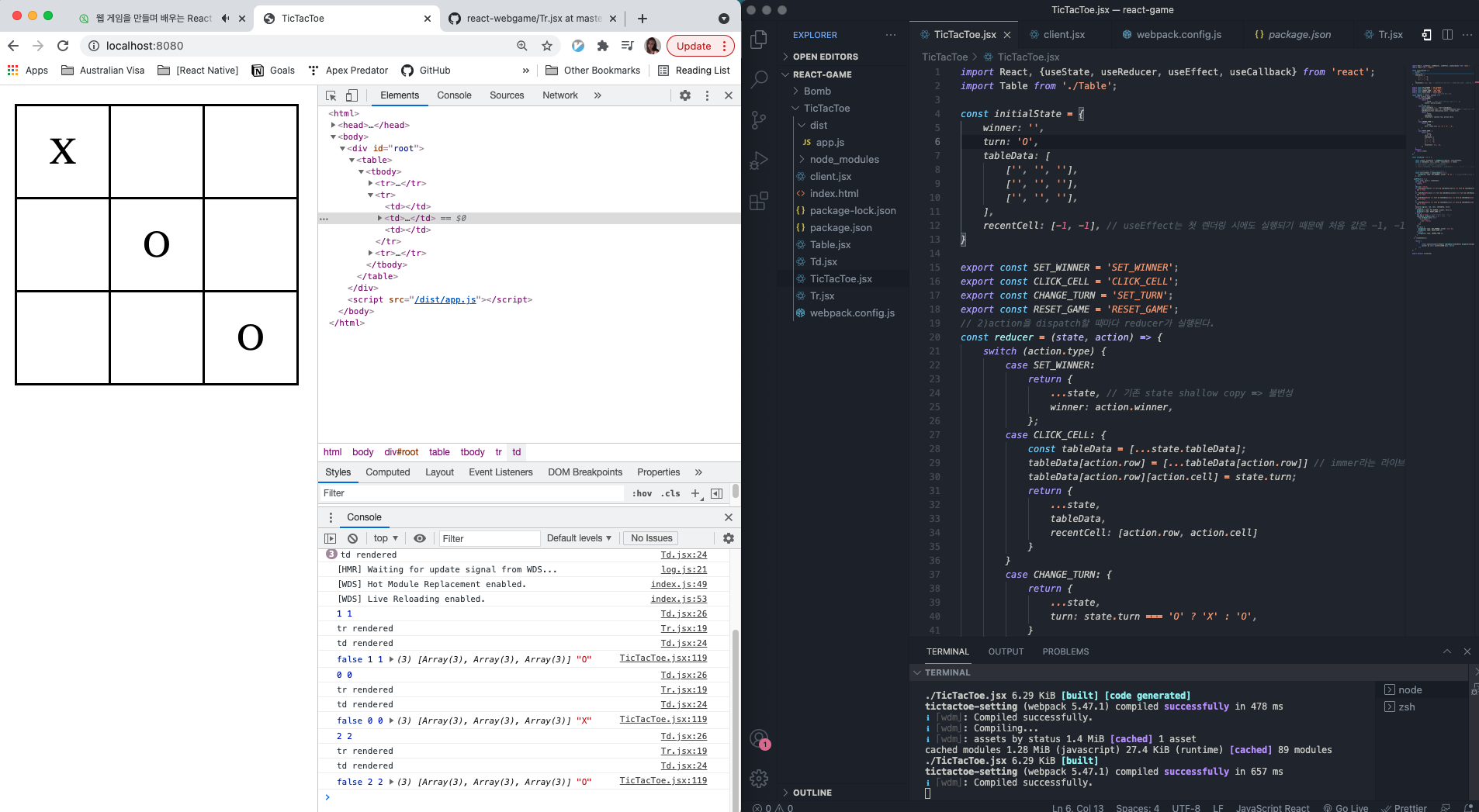1479x812 pixels.
Task: Click the No Issues button
Action: (x=651, y=538)
